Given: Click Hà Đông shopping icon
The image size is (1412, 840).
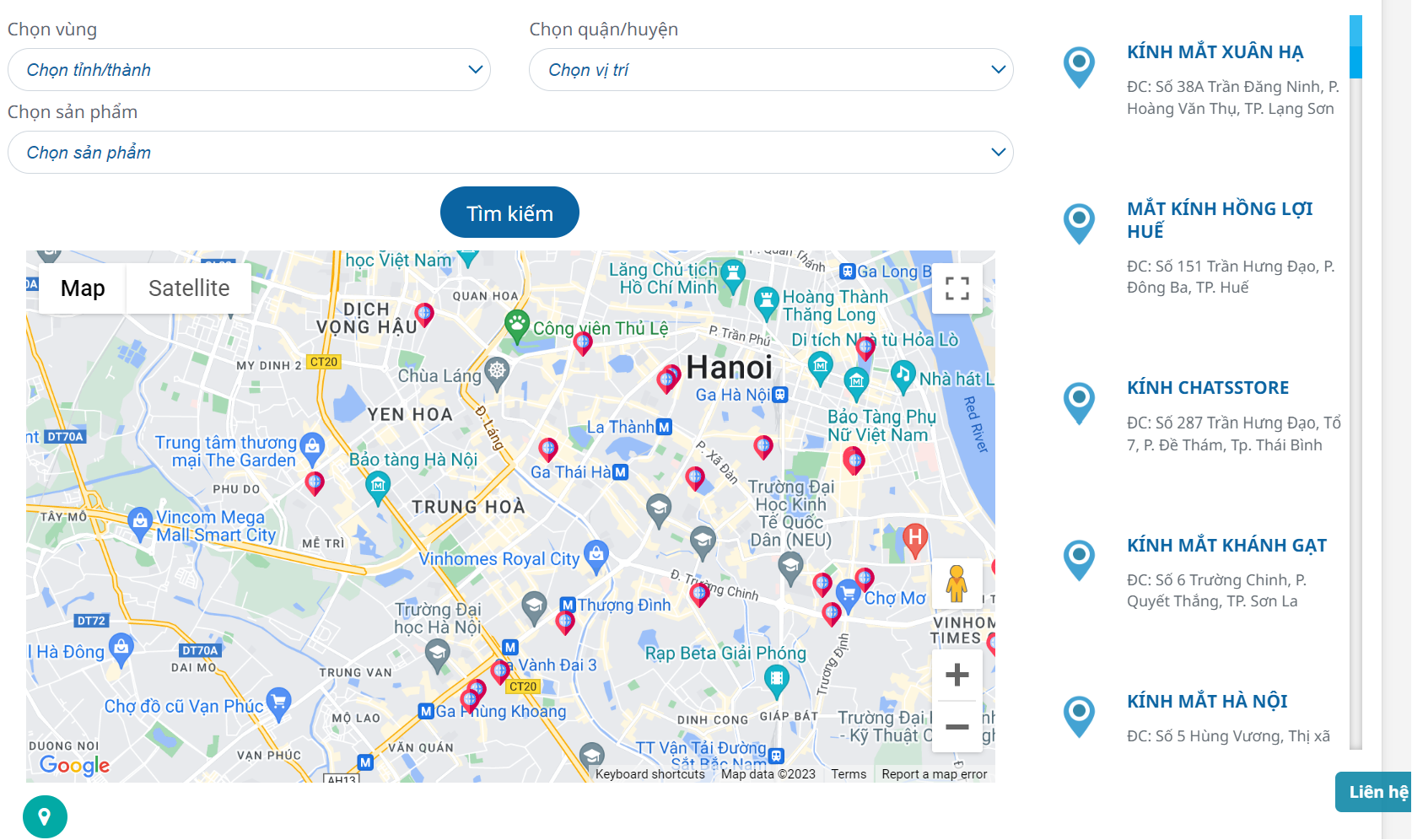Looking at the screenshot, I should pos(121,649).
